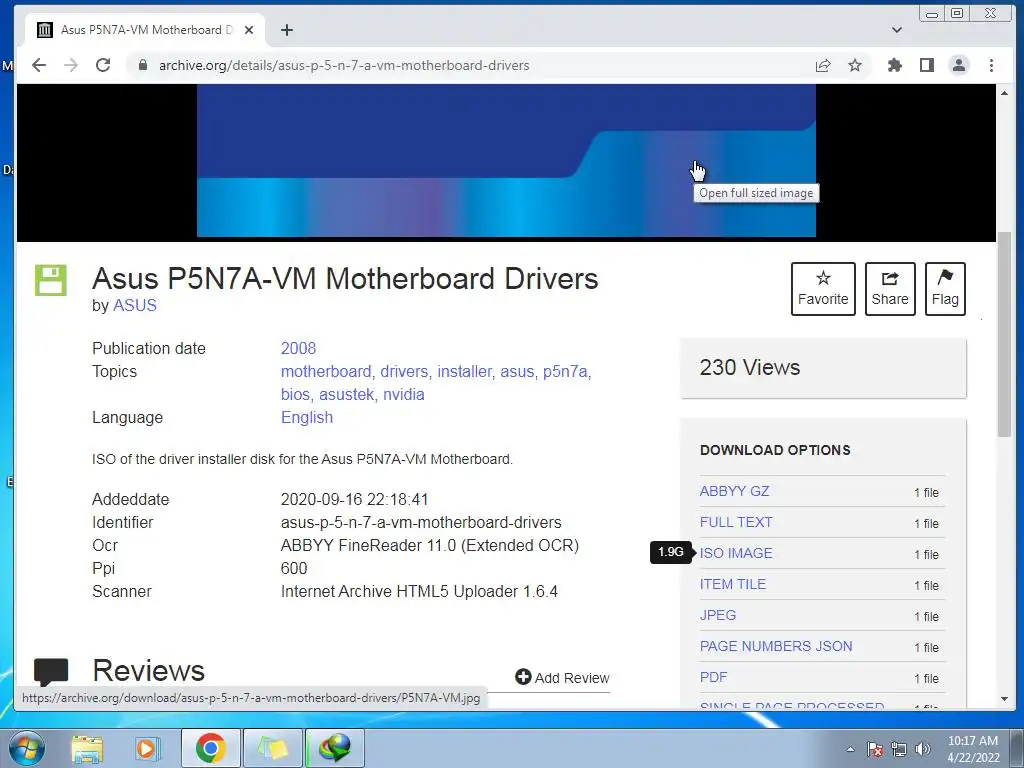Image resolution: width=1024 pixels, height=768 pixels.
Task: Open a new tab with the plus button
Action: click(x=287, y=30)
